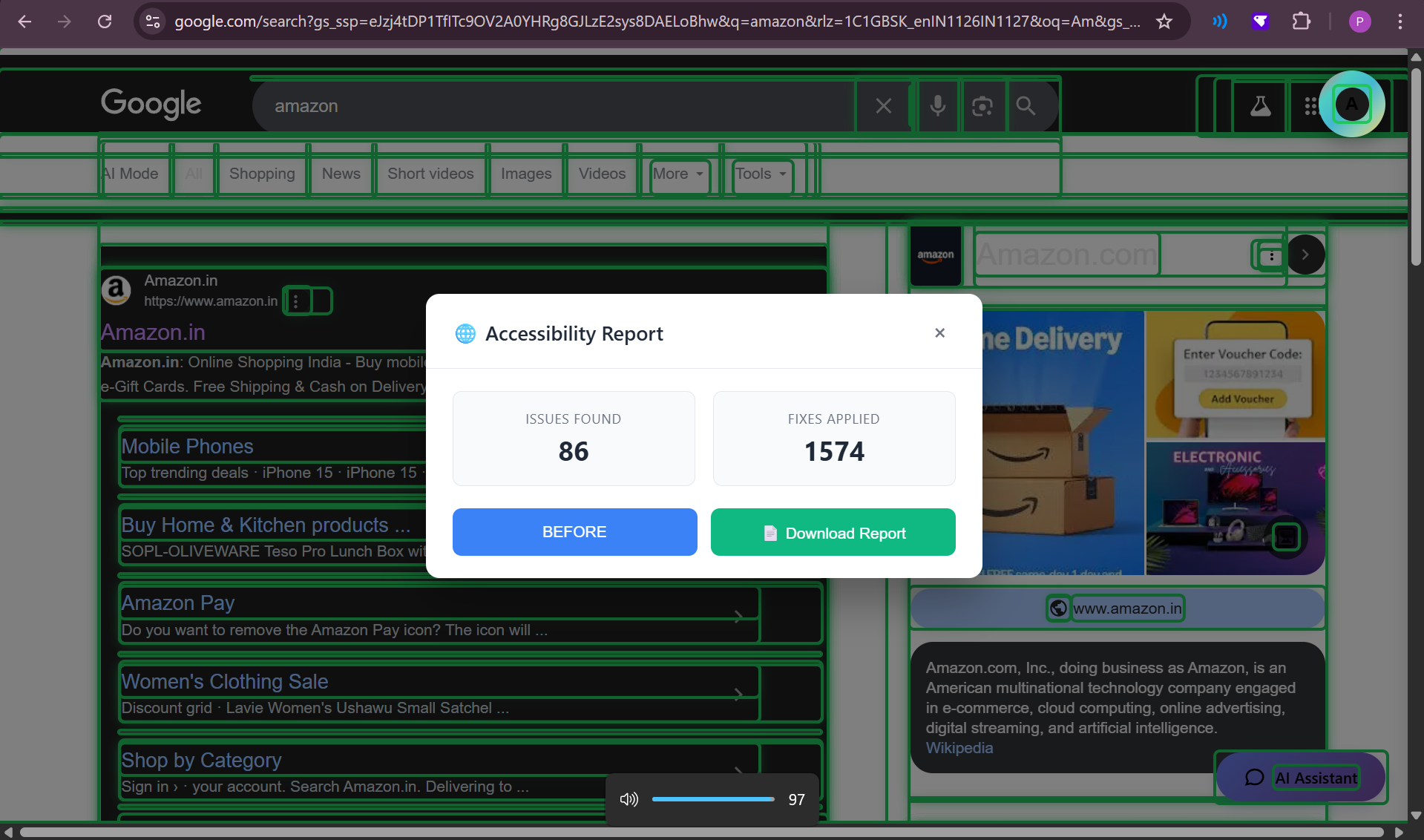Image resolution: width=1424 pixels, height=840 pixels.
Task: Submit search with the magnifier icon
Action: pos(1026,106)
